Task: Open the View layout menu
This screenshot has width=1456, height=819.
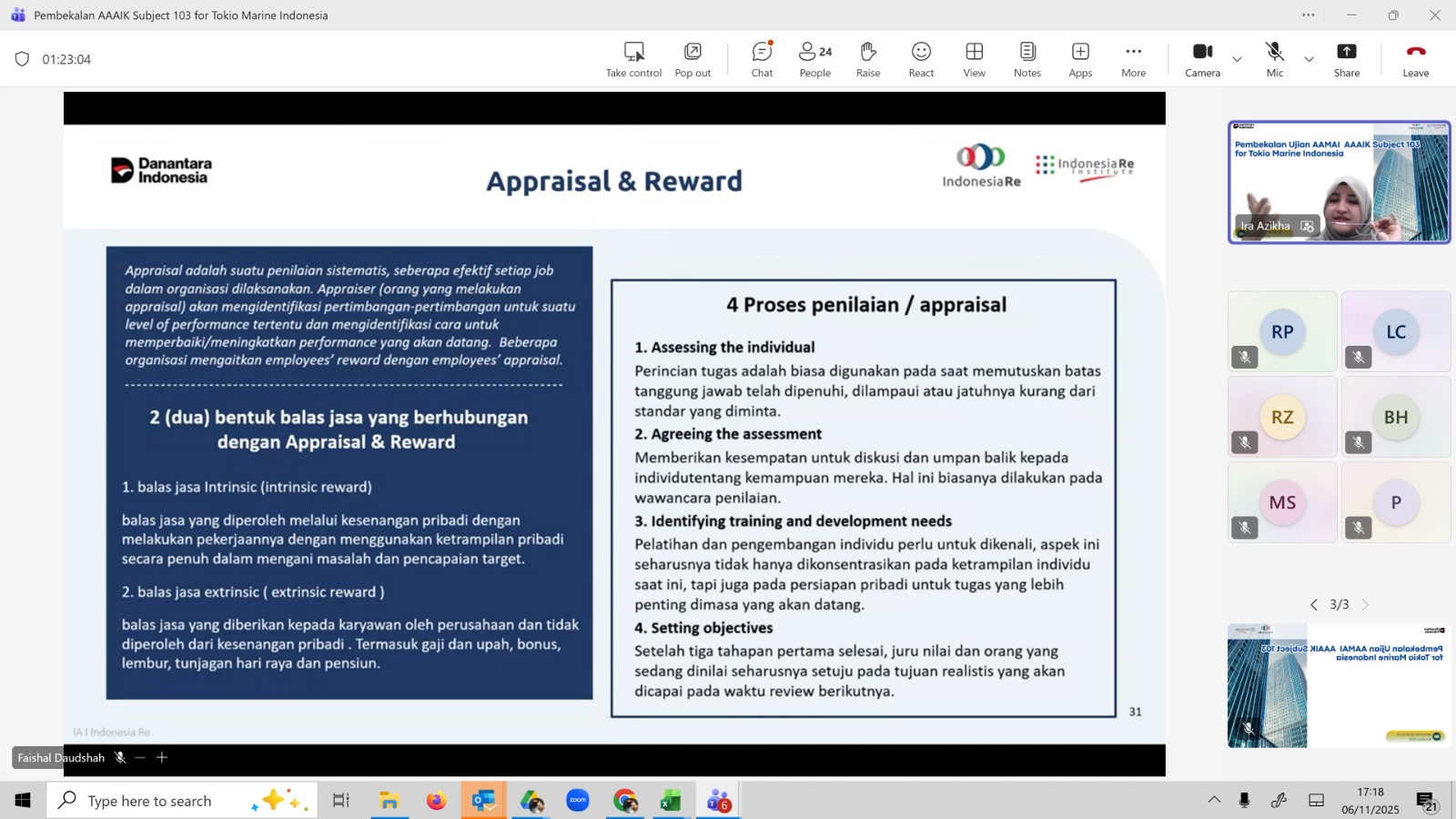Action: (974, 59)
